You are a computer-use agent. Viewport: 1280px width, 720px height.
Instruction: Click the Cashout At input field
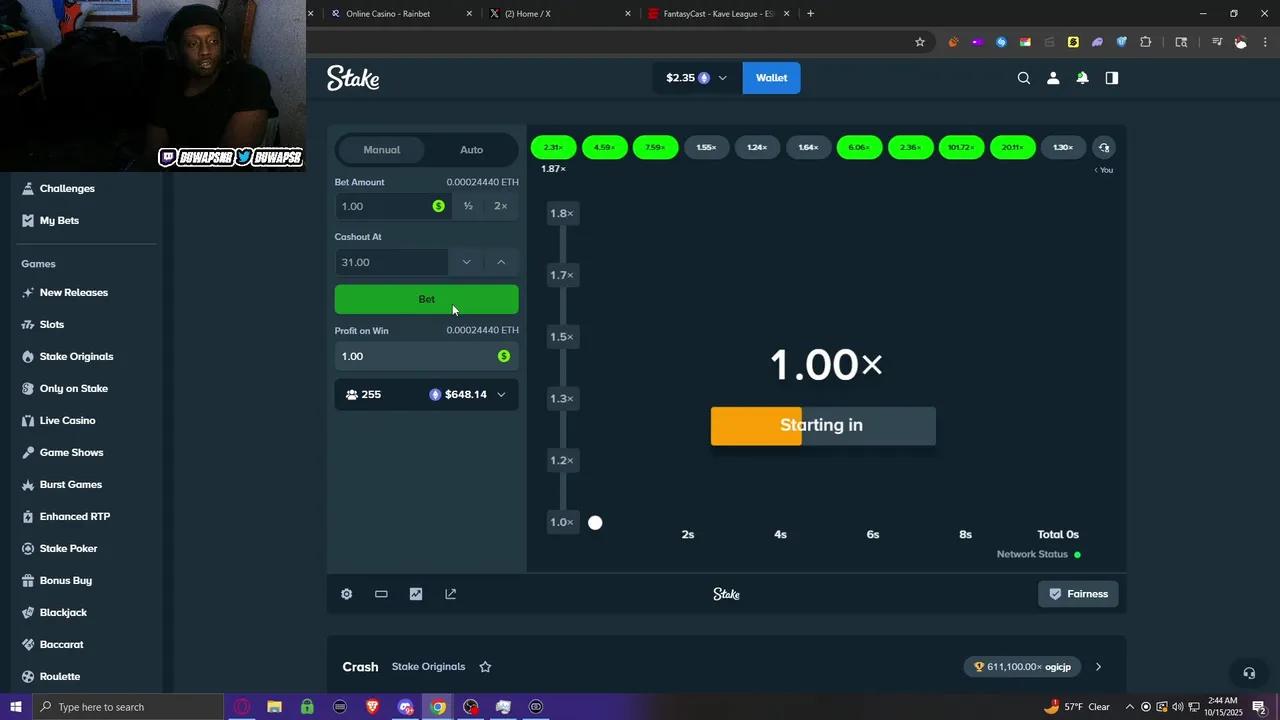(391, 262)
